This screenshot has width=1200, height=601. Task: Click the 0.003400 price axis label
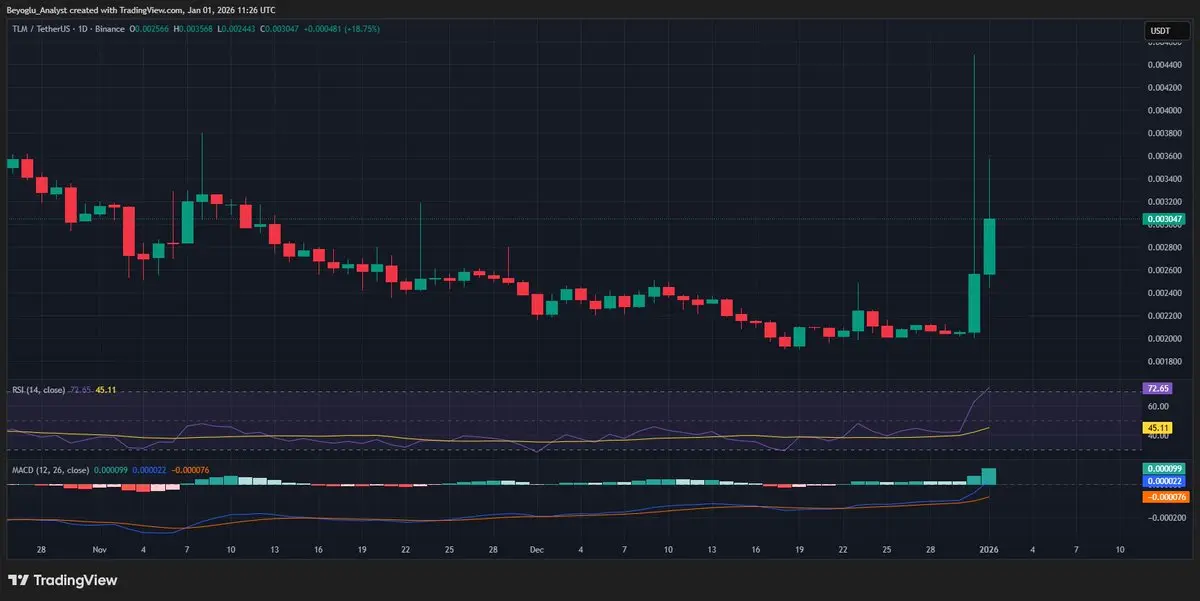pyautogui.click(x=1163, y=179)
